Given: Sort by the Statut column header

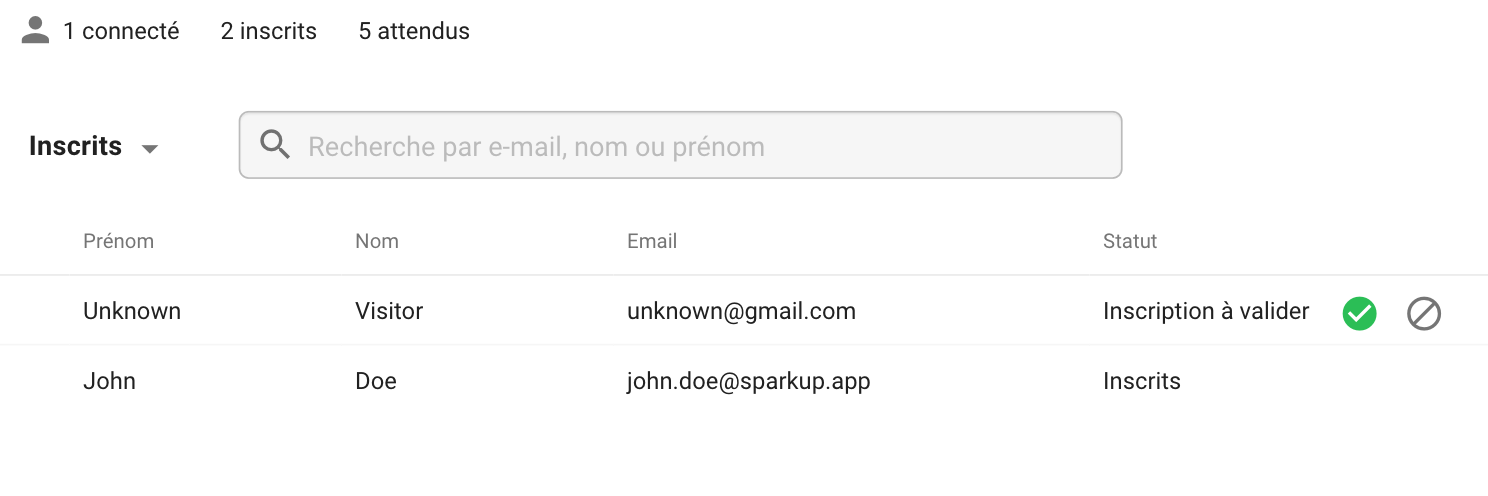Looking at the screenshot, I should [1130, 241].
